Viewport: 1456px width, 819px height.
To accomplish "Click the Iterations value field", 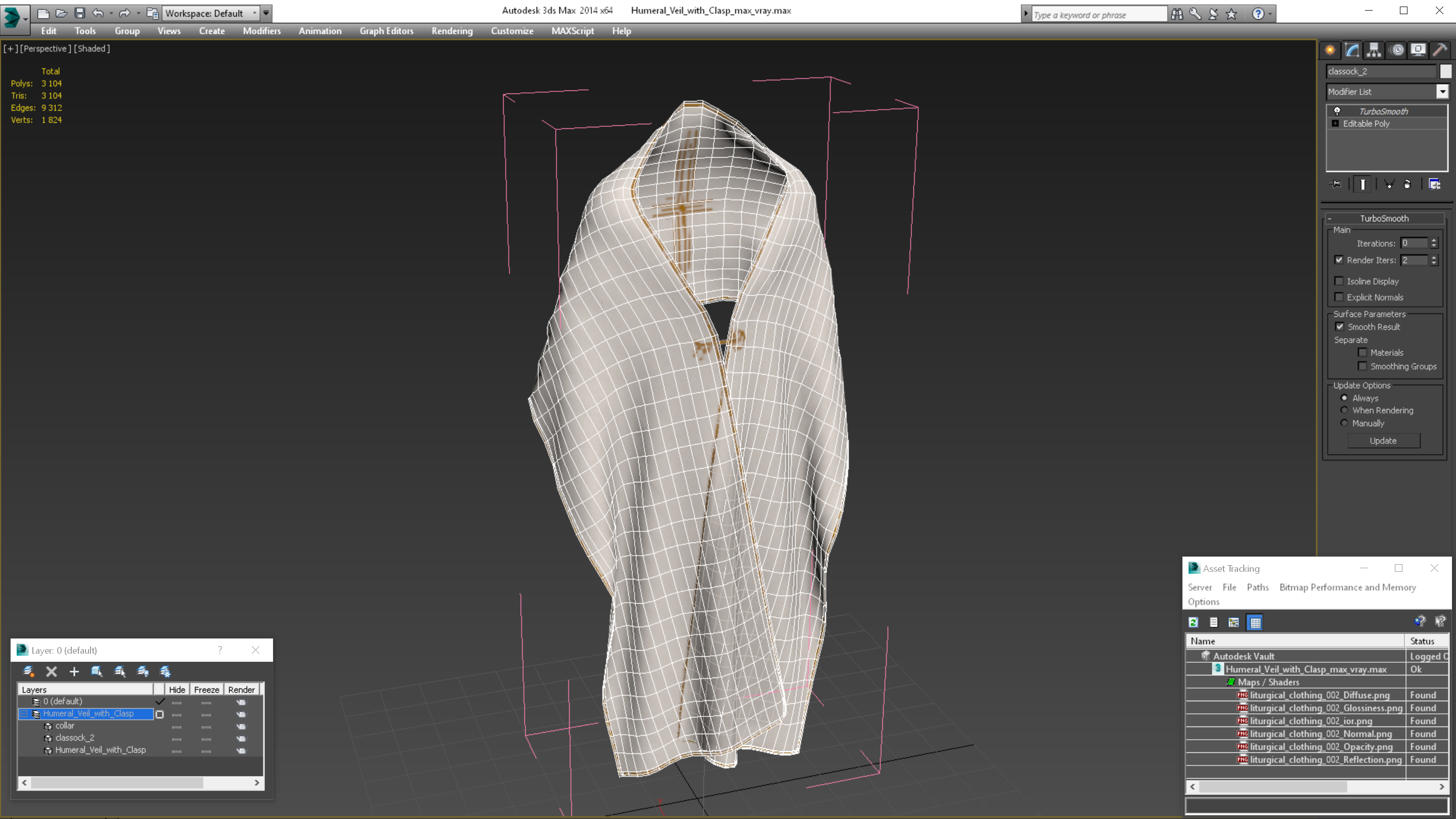I will pyautogui.click(x=1415, y=243).
